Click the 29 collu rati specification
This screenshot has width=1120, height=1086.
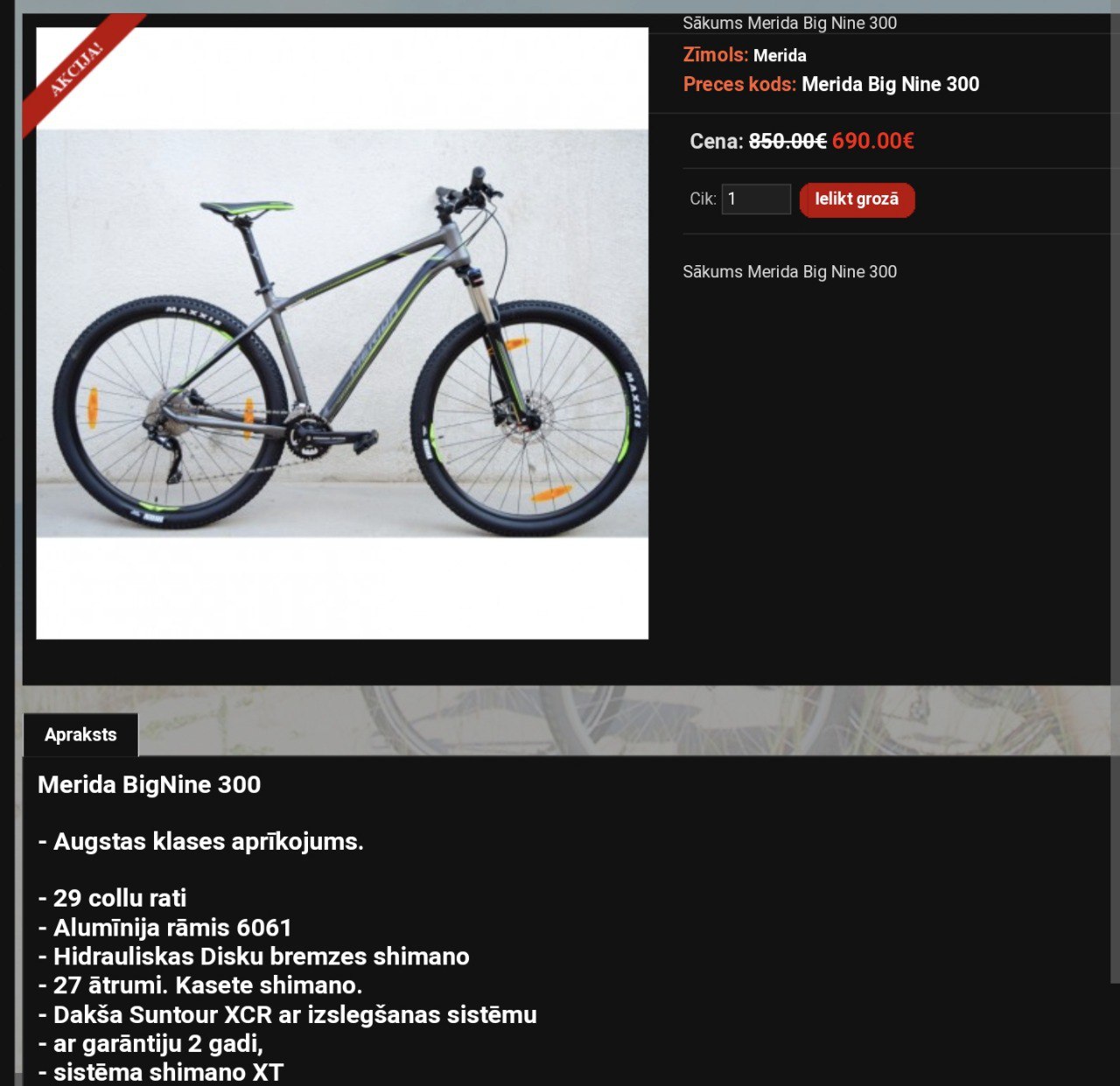[x=112, y=899]
